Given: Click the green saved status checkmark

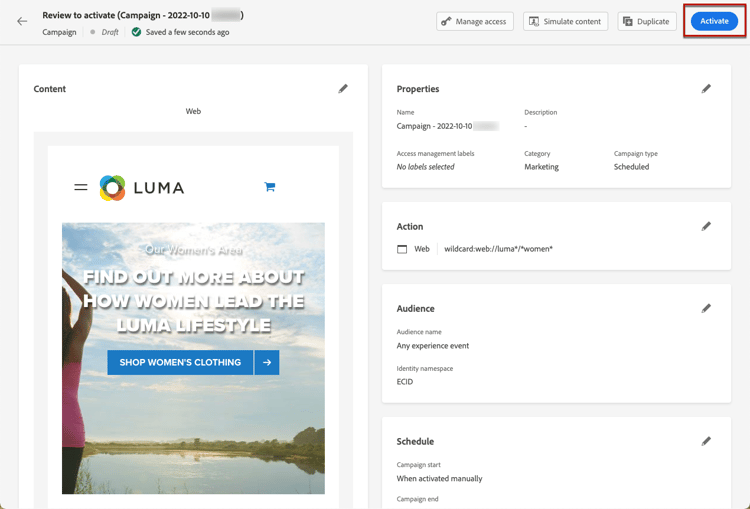Looking at the screenshot, I should coord(136,32).
